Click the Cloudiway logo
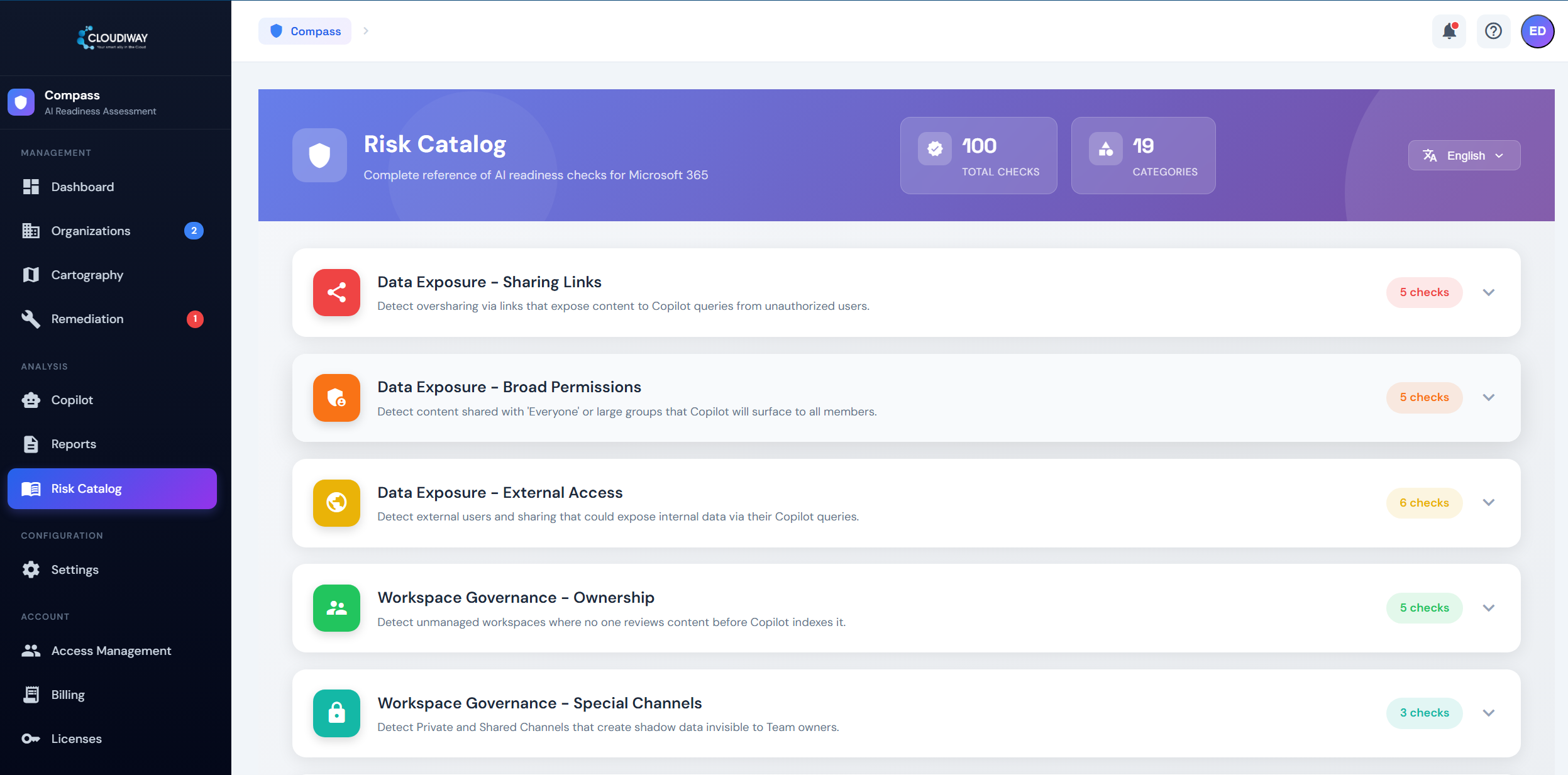1568x775 pixels. pos(113,38)
